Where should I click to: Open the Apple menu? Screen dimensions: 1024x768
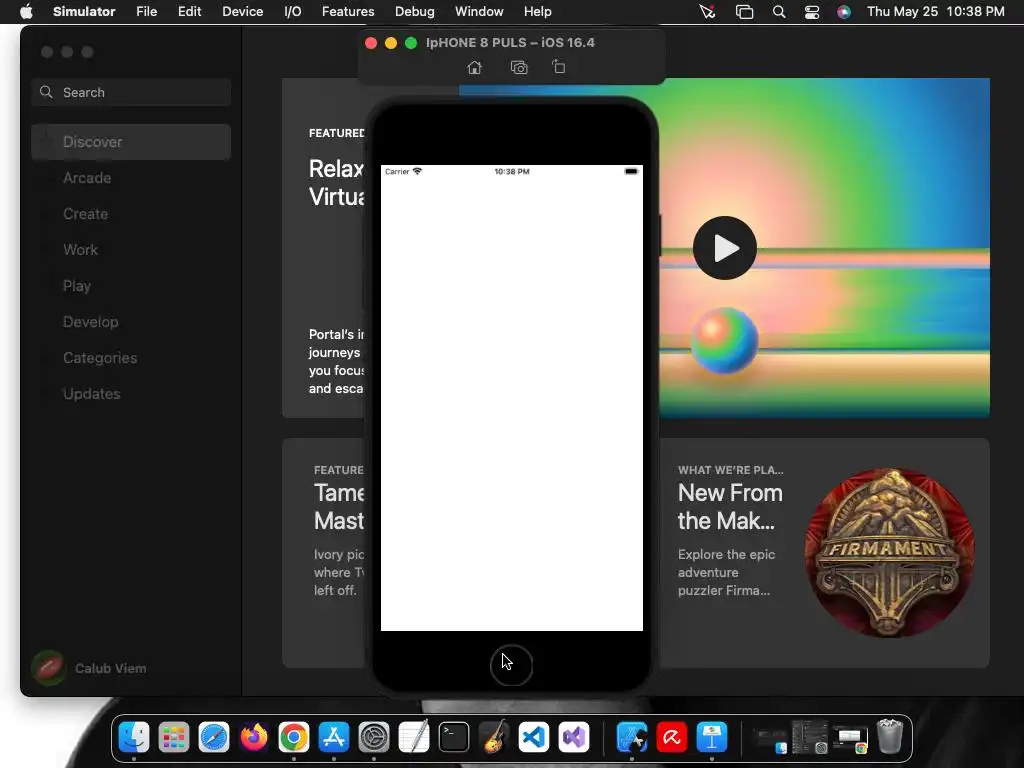tap(26, 11)
